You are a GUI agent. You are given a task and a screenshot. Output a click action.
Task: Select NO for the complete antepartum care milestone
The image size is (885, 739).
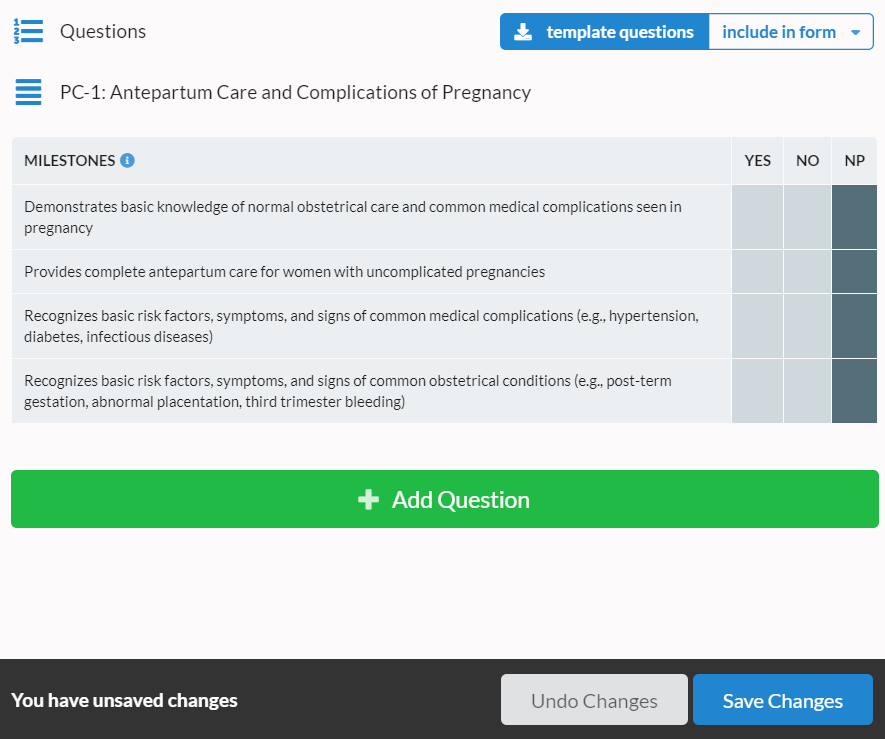(807, 271)
